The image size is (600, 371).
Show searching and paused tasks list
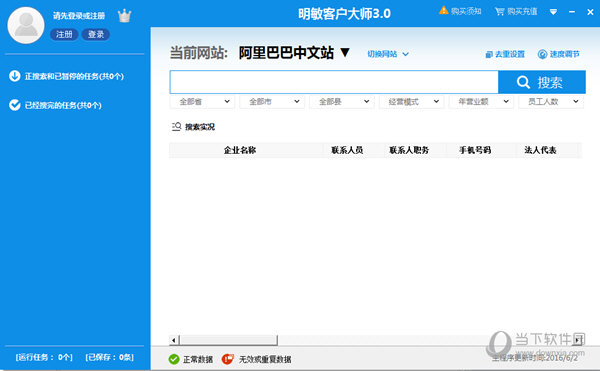66,76
